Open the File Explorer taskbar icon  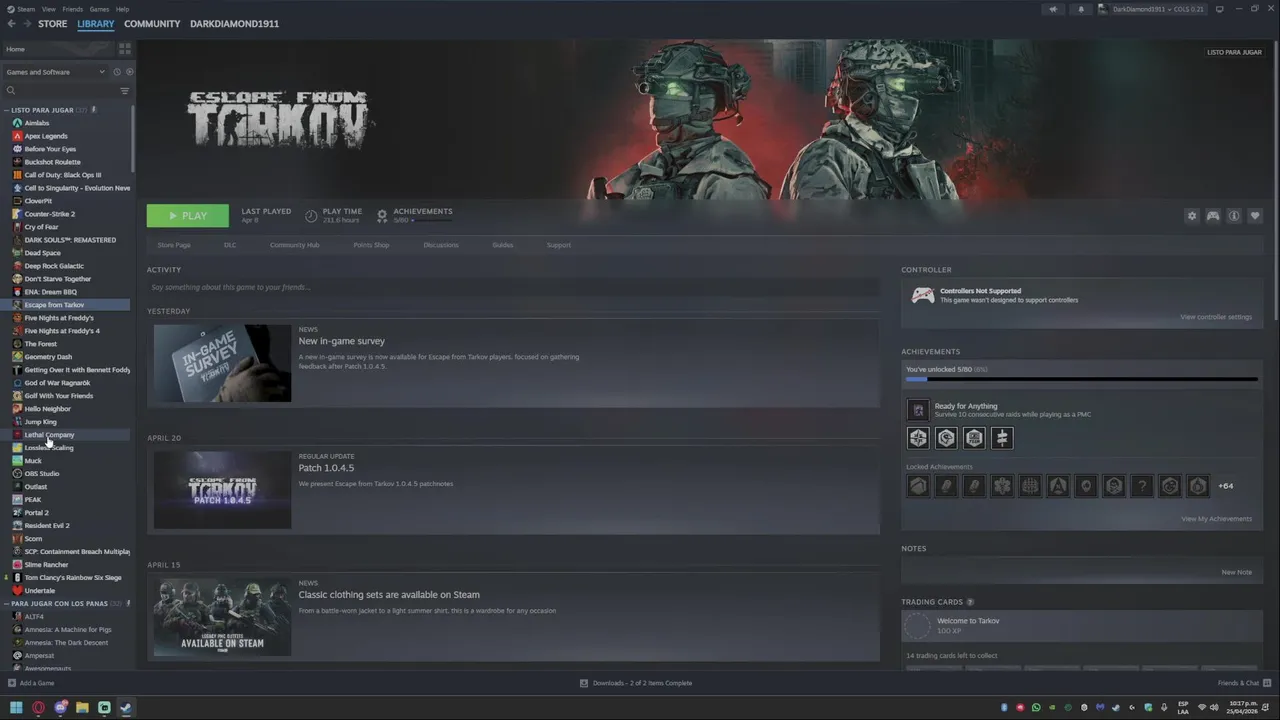tap(82, 708)
